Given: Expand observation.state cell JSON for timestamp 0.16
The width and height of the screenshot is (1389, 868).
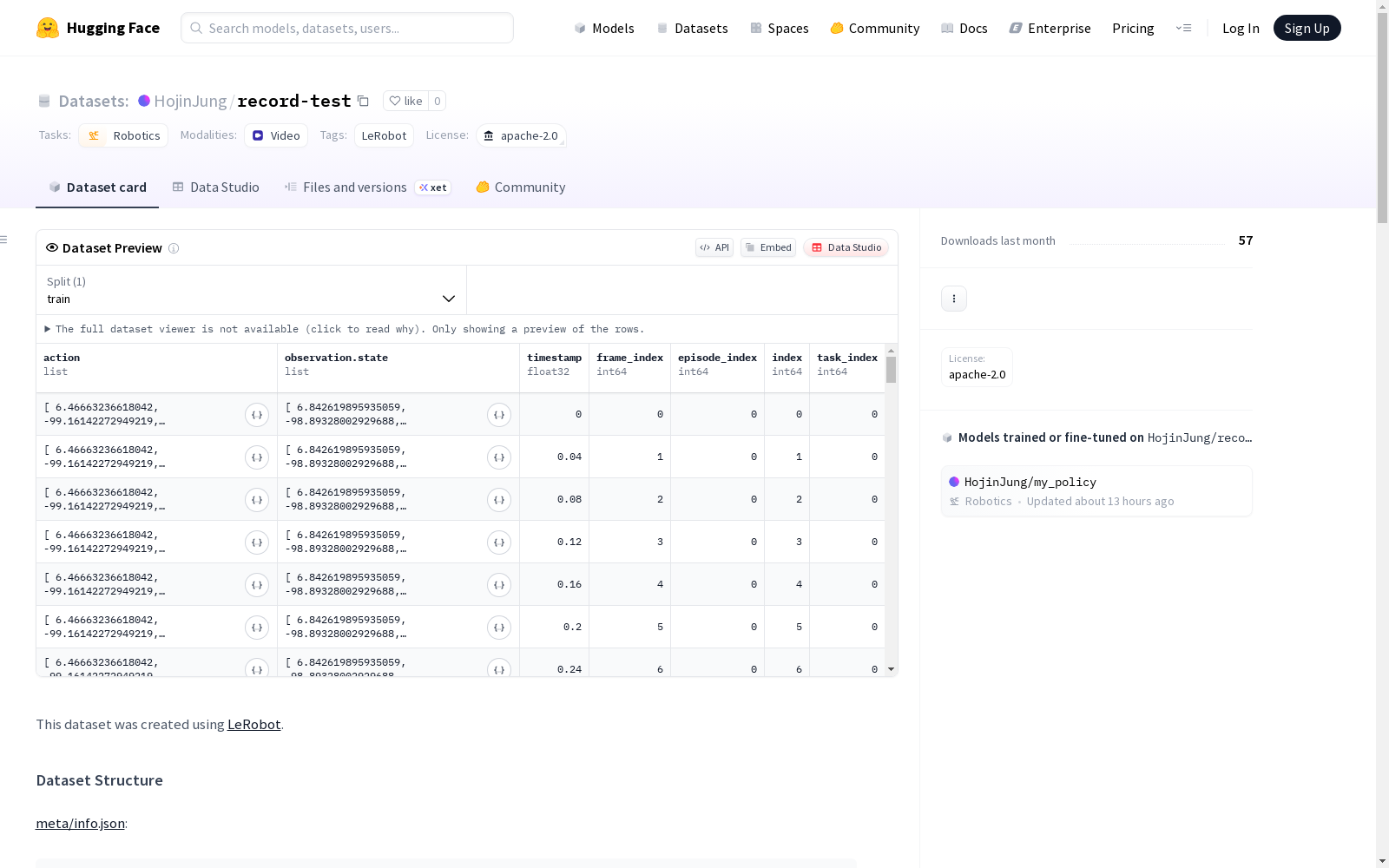Looking at the screenshot, I should click(499, 585).
